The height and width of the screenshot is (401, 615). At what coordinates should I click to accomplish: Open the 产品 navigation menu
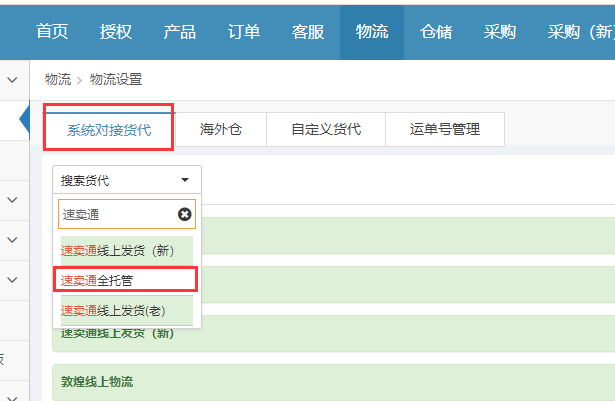click(x=180, y=31)
